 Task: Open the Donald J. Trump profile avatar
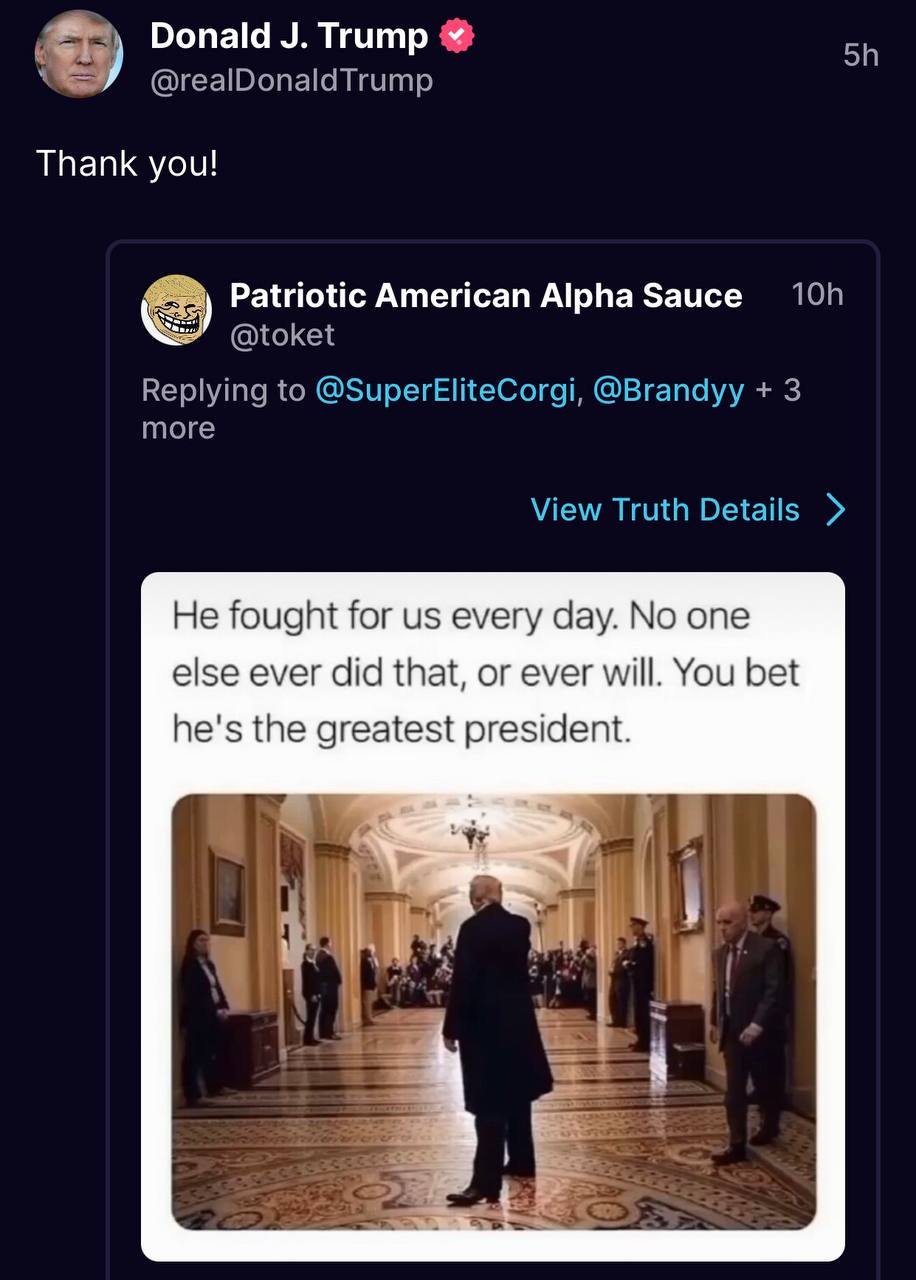[x=79, y=54]
